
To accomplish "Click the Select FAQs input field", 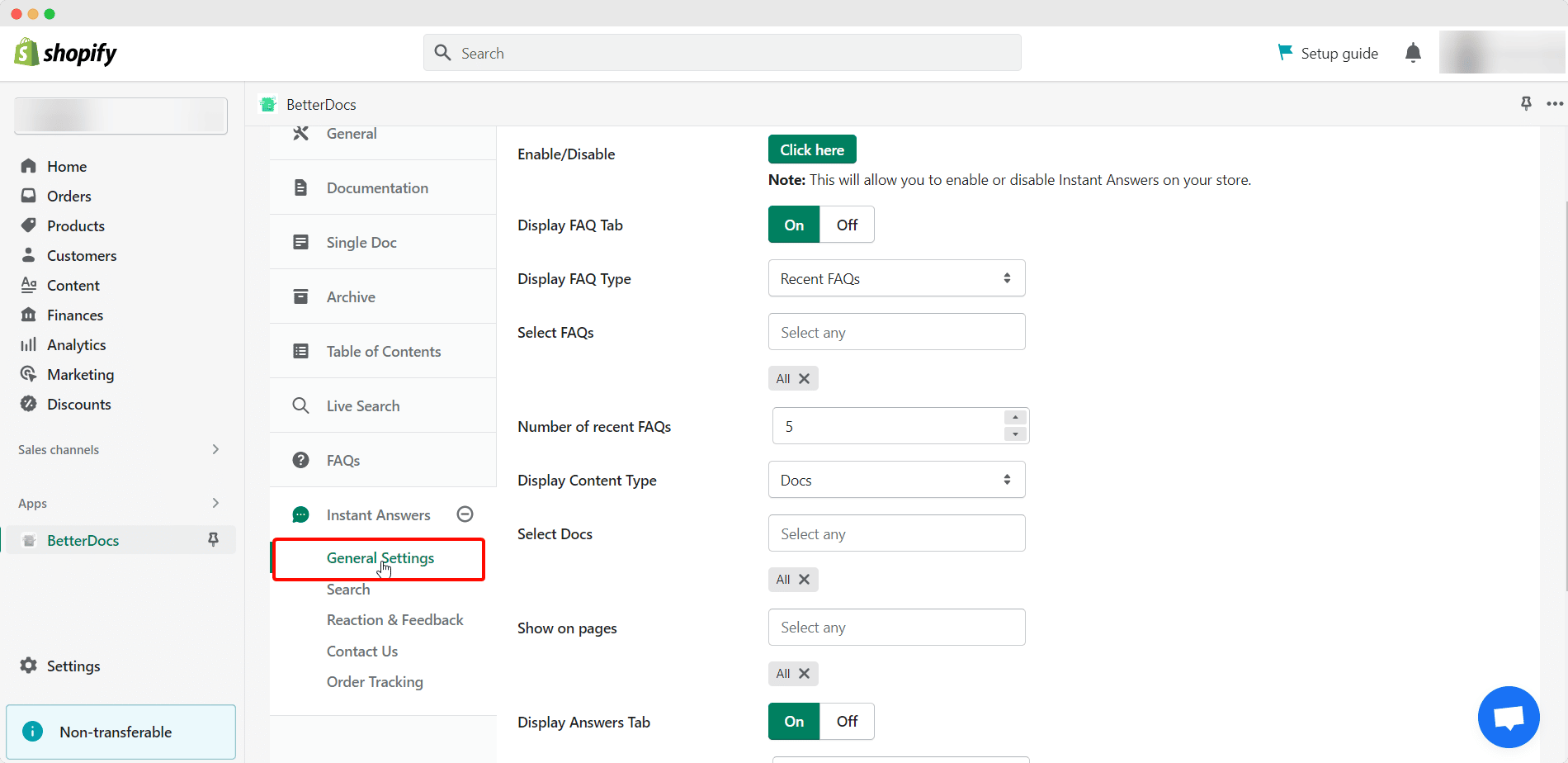I will point(897,332).
